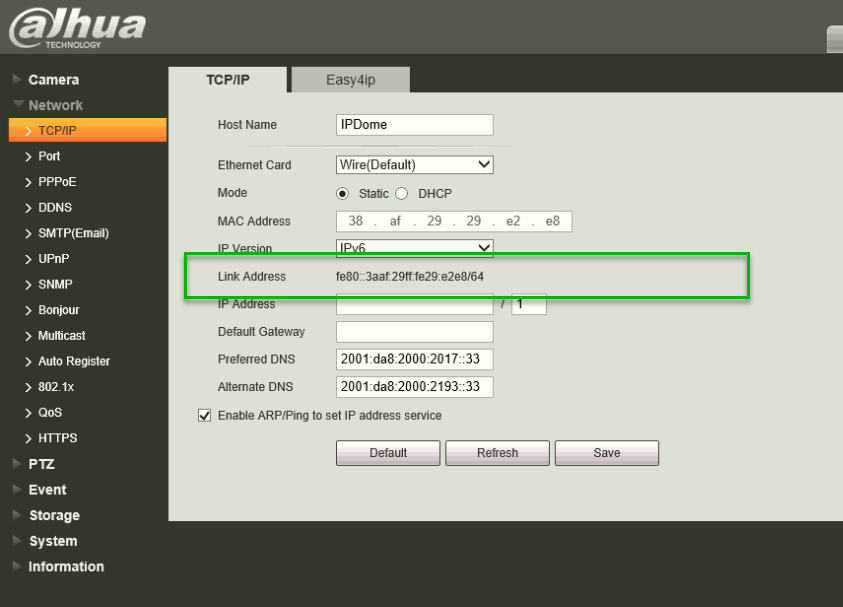Select the DHCP mode radio button

click(x=402, y=194)
